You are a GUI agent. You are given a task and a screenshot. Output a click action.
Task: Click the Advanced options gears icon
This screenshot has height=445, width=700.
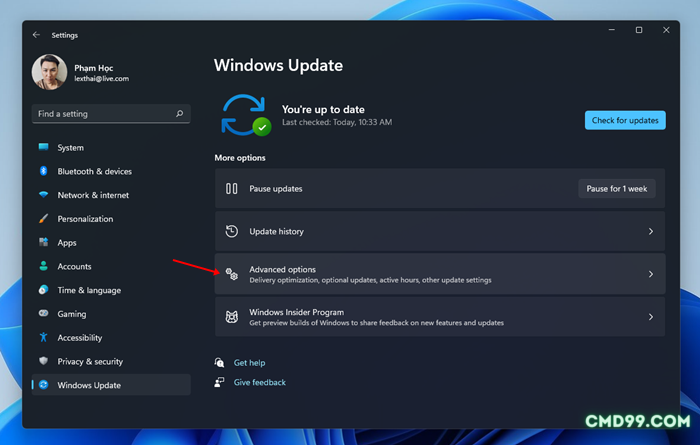pyautogui.click(x=232, y=274)
